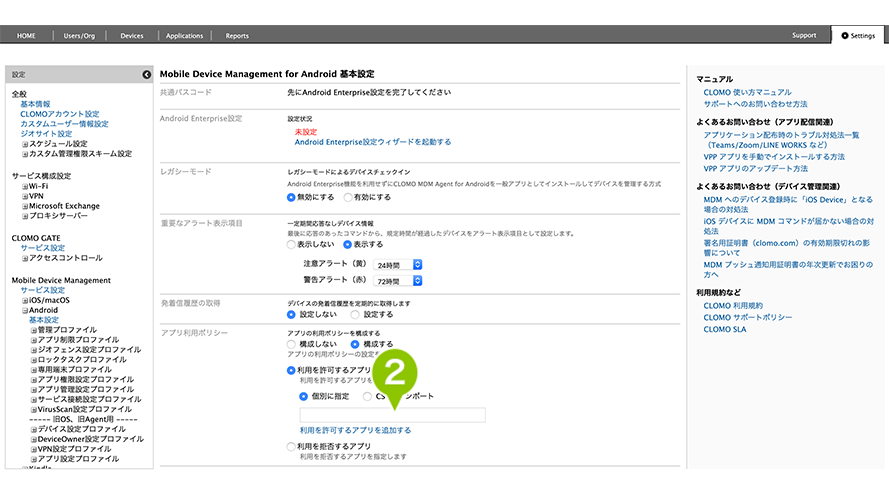Screen dimensions: 889x500
Task: Click the 許可アプリ text input field
Action: point(392,415)
